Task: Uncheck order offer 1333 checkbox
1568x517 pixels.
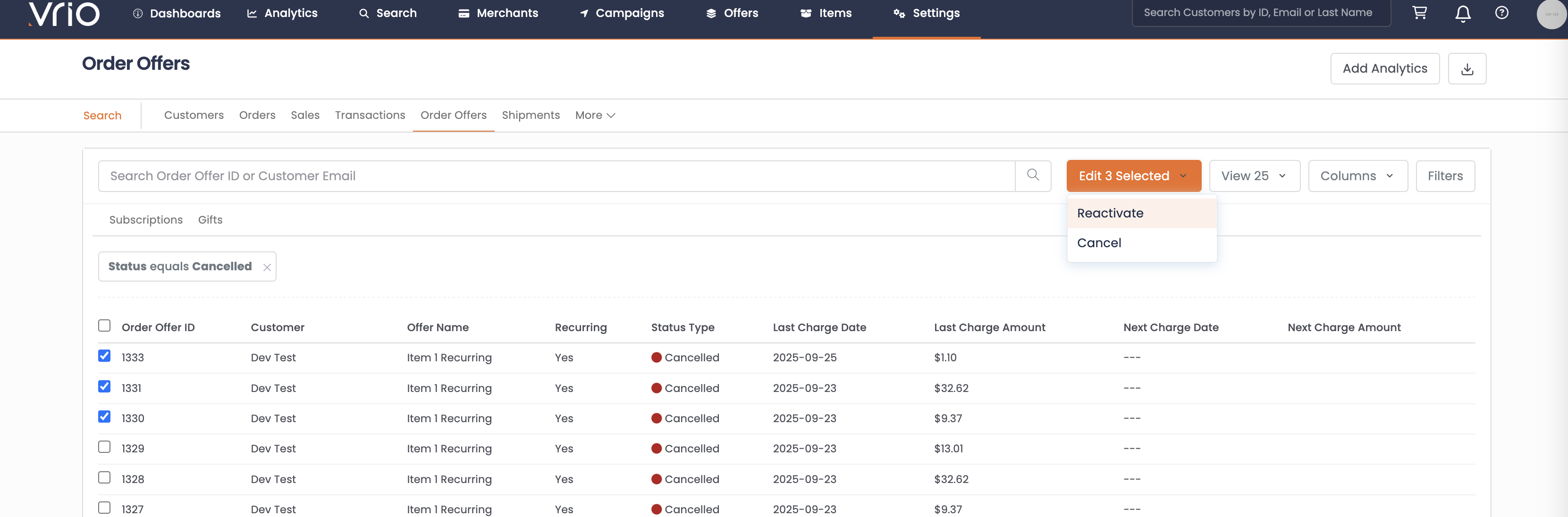Action: pos(105,356)
